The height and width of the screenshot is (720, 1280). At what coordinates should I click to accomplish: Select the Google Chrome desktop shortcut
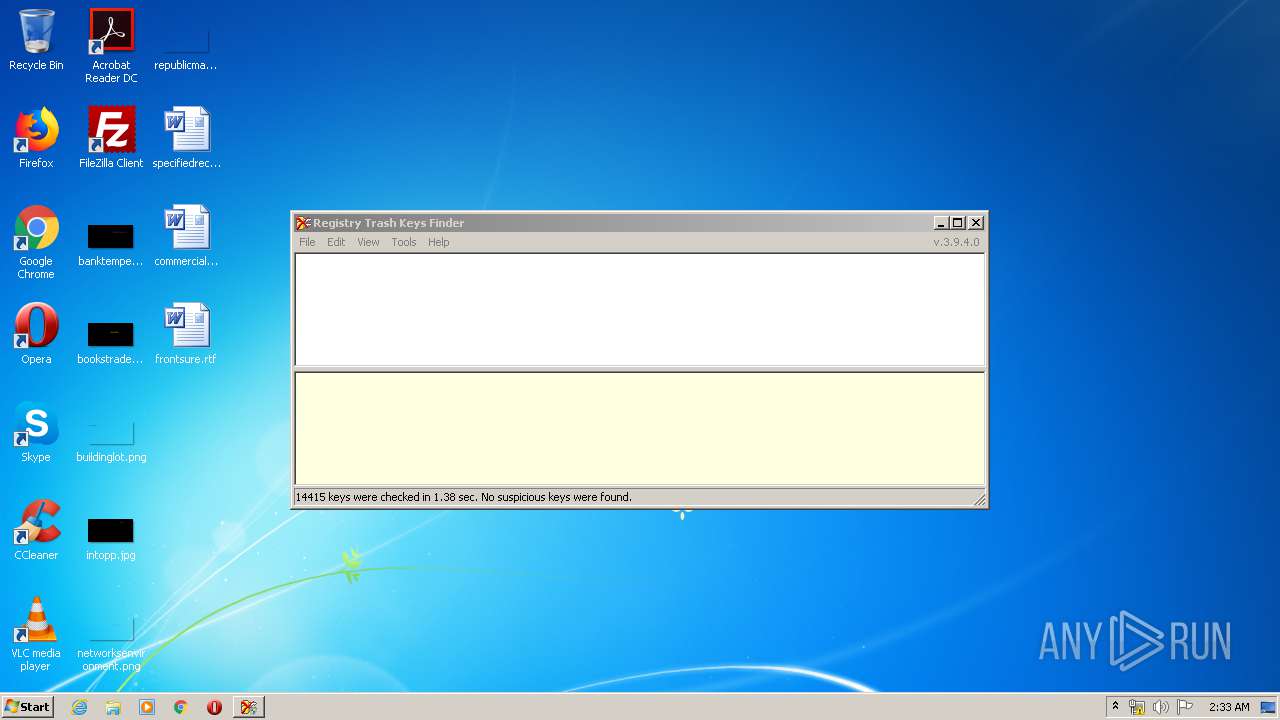[x=36, y=243]
